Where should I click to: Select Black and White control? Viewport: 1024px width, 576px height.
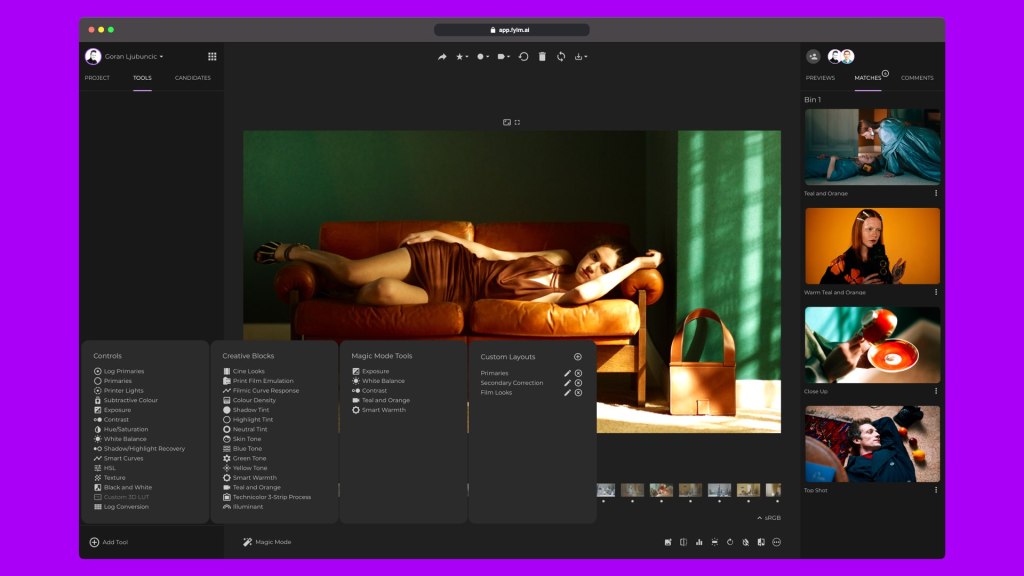[x=123, y=487]
